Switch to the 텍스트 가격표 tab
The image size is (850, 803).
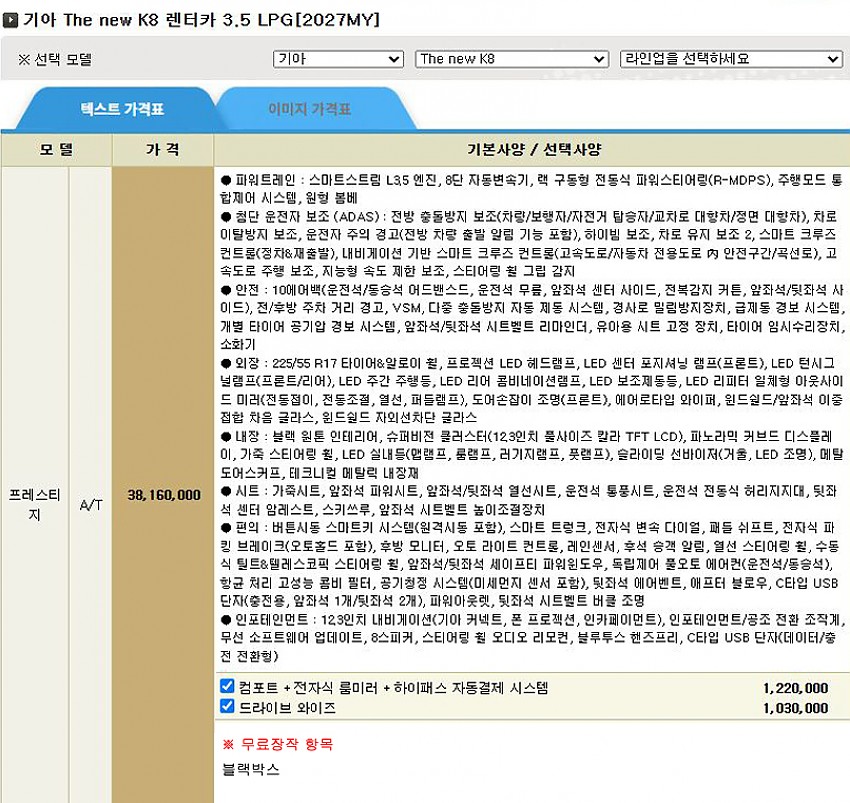click(122, 110)
